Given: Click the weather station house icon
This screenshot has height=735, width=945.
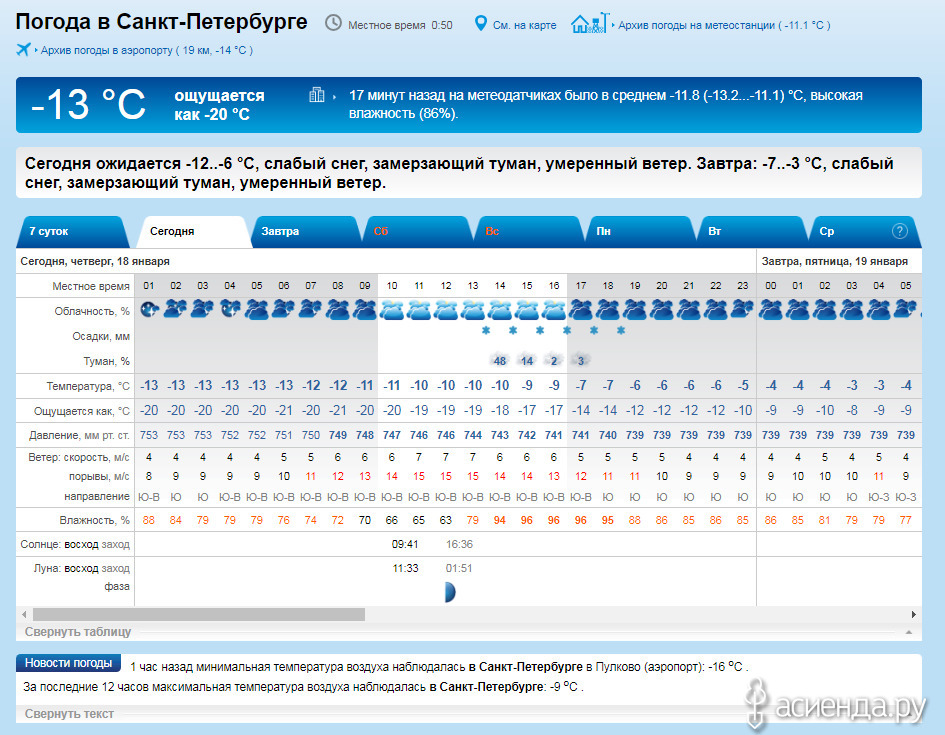Looking at the screenshot, I should [x=590, y=23].
